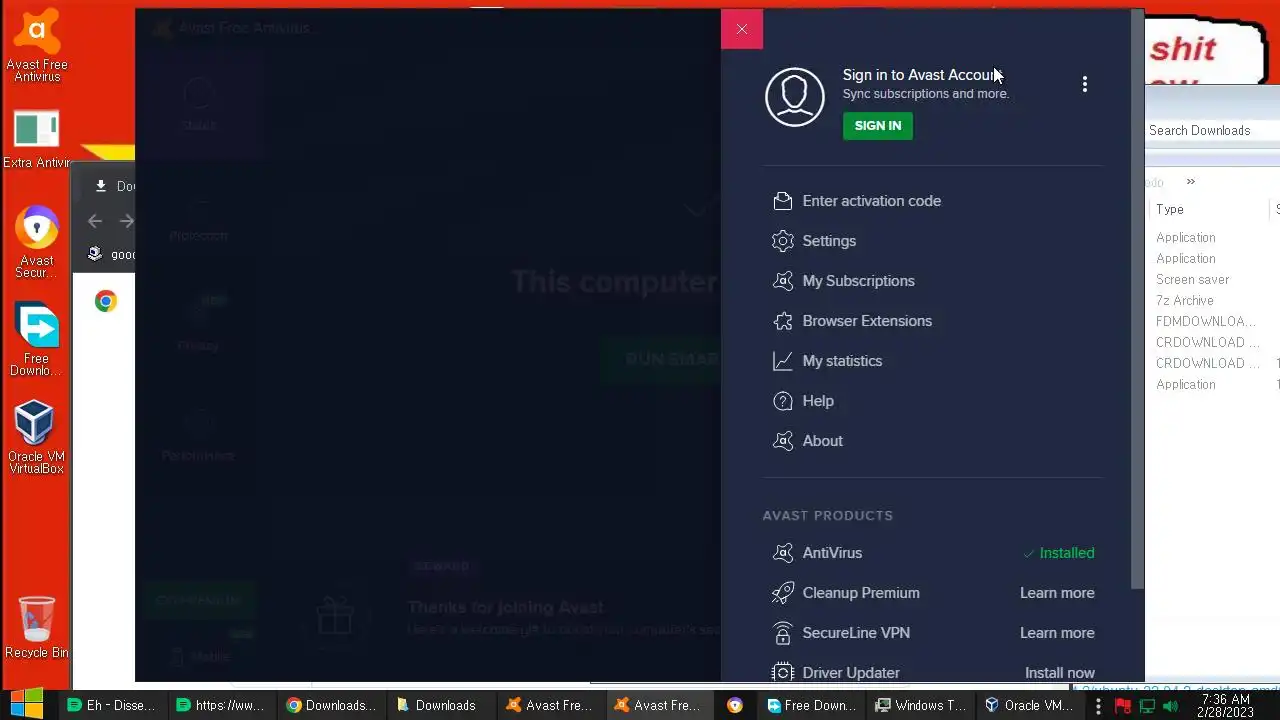Close the Avast menu panel
Viewport: 1280px width, 720px height.
(x=742, y=29)
